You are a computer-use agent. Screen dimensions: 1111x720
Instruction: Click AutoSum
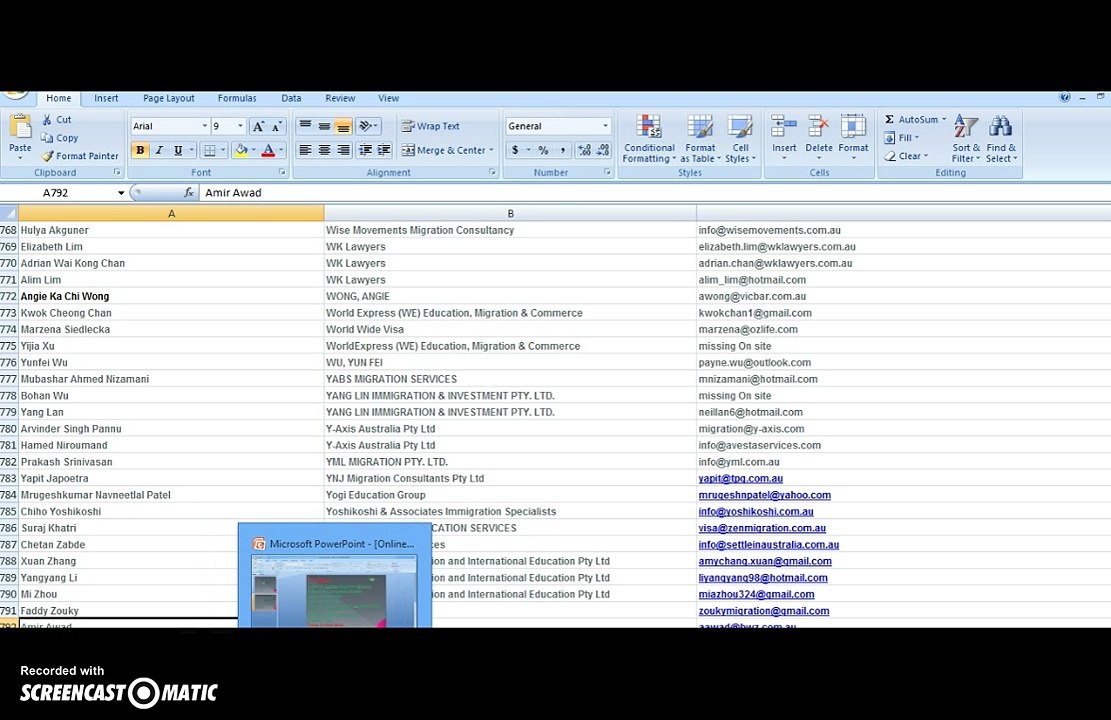coord(911,120)
